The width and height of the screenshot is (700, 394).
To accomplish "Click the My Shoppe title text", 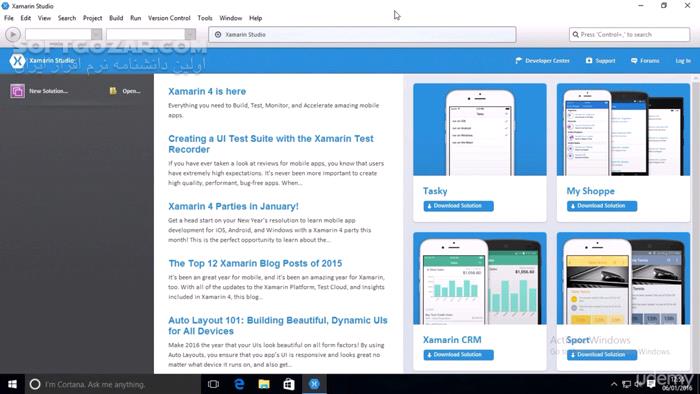I will (x=591, y=191).
